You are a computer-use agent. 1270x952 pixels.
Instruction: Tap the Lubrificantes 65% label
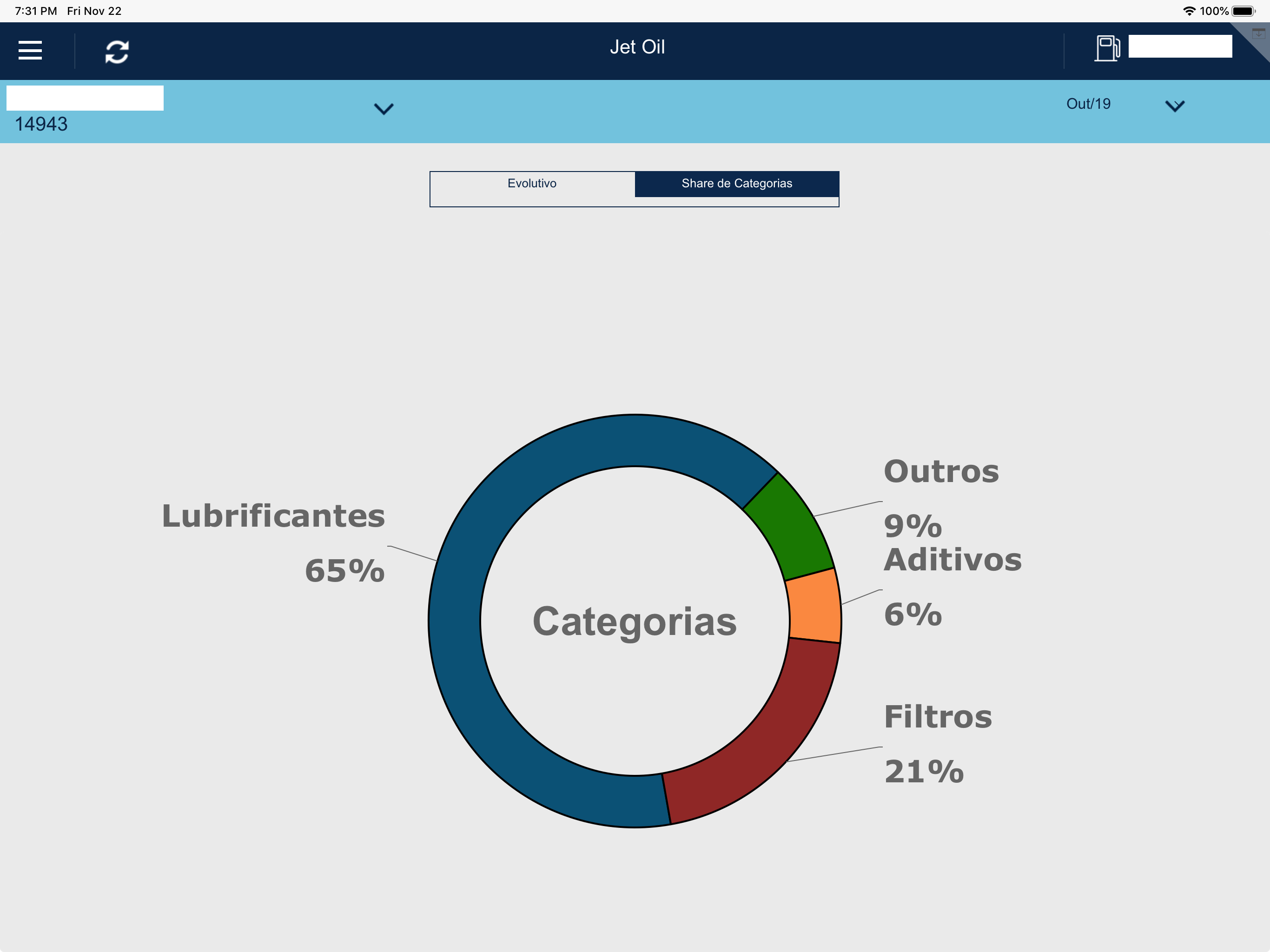(x=273, y=542)
